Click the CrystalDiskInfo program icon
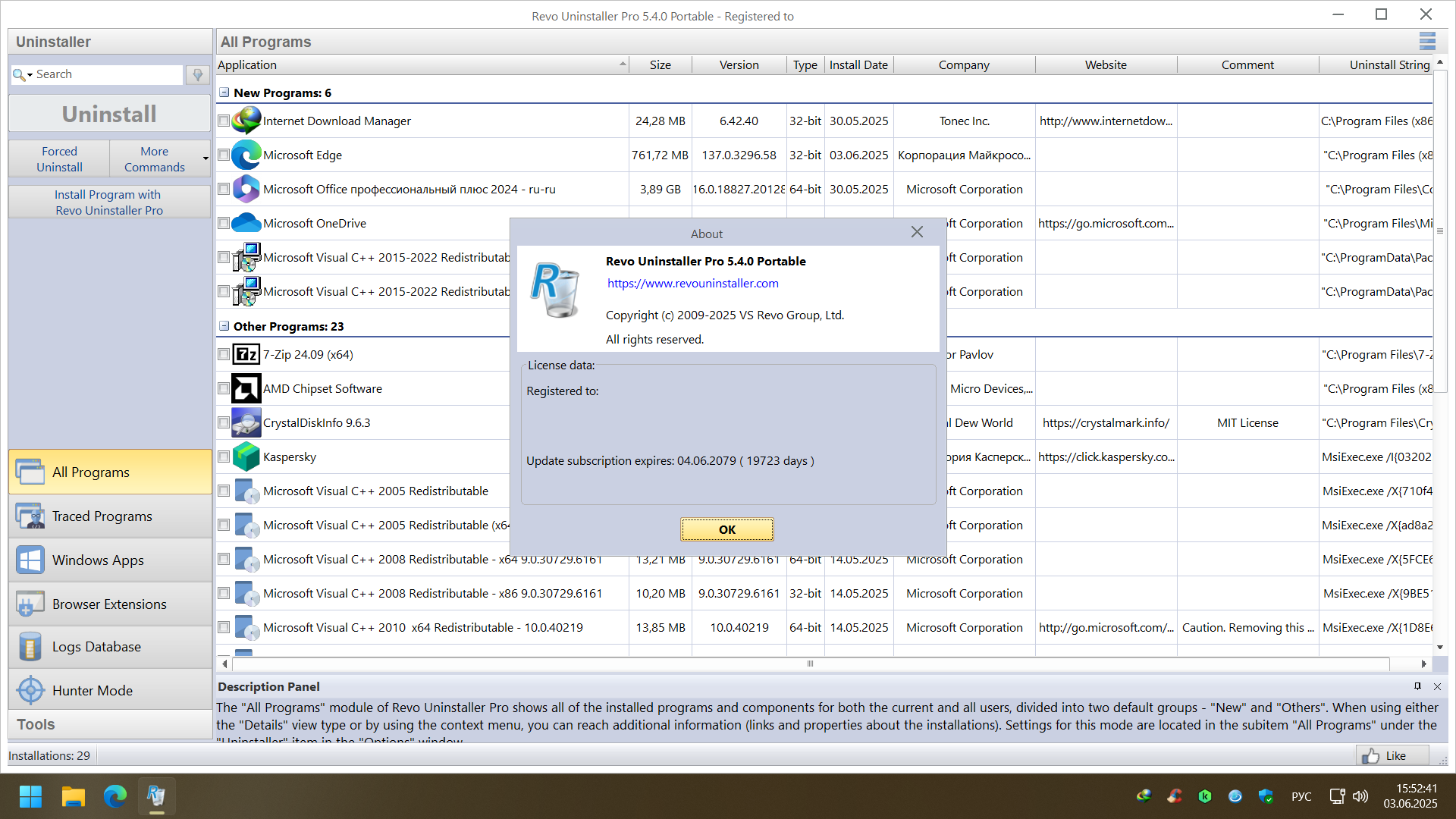 (x=246, y=422)
